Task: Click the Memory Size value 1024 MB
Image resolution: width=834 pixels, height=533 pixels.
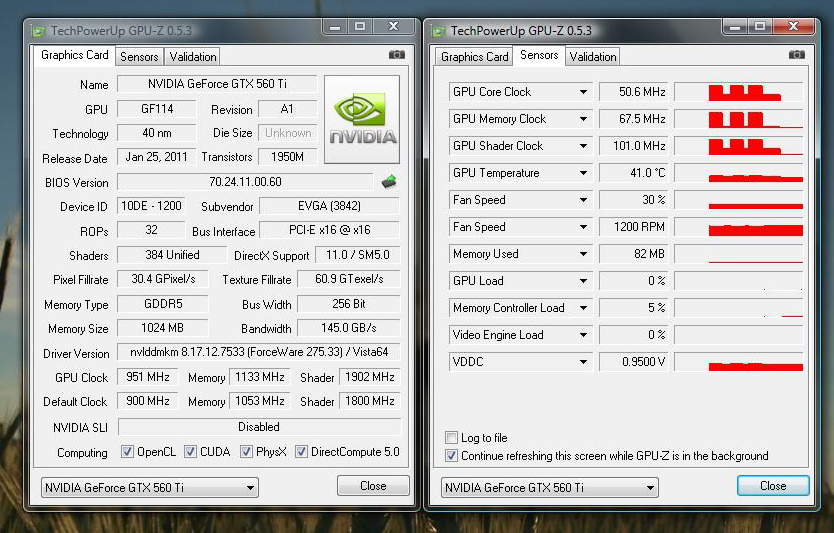Action: click(x=162, y=328)
